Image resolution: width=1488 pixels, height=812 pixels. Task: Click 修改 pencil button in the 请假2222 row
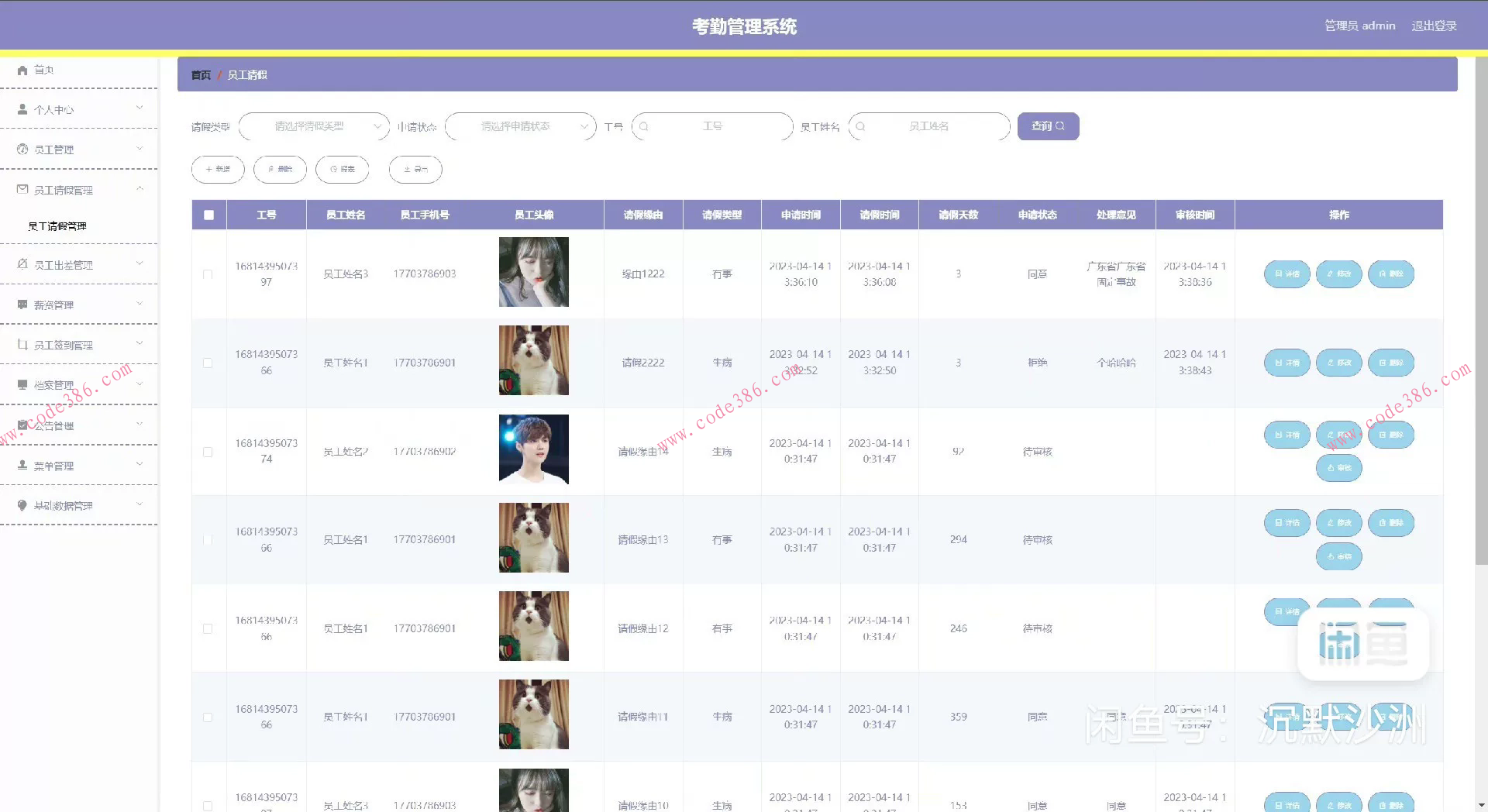1338,363
